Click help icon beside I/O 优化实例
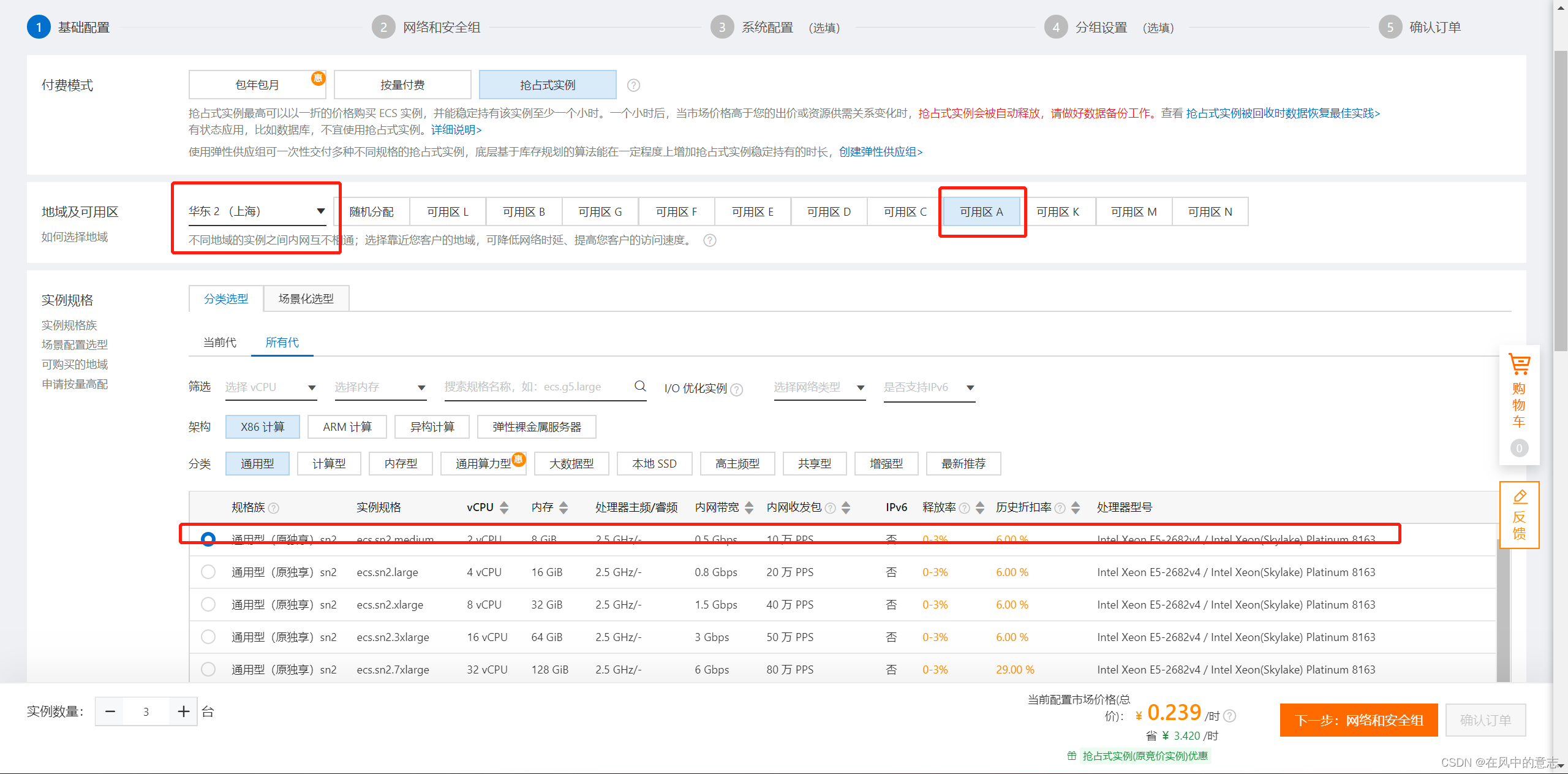 click(x=737, y=389)
